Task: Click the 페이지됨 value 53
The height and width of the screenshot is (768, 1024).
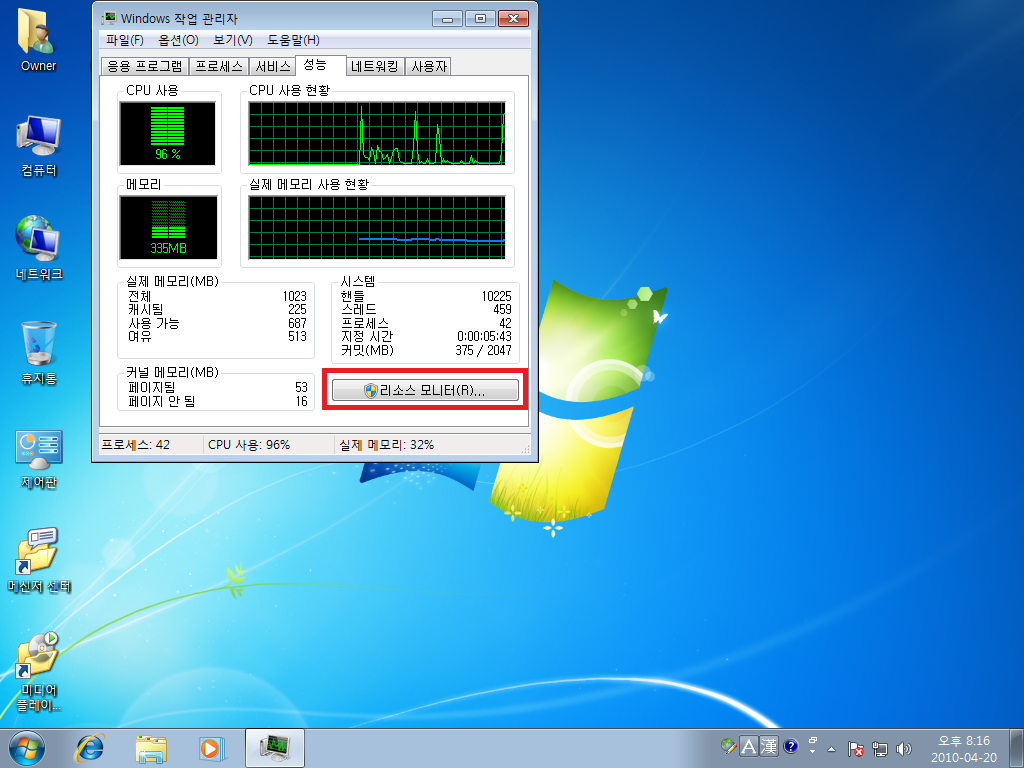Action: (301, 387)
